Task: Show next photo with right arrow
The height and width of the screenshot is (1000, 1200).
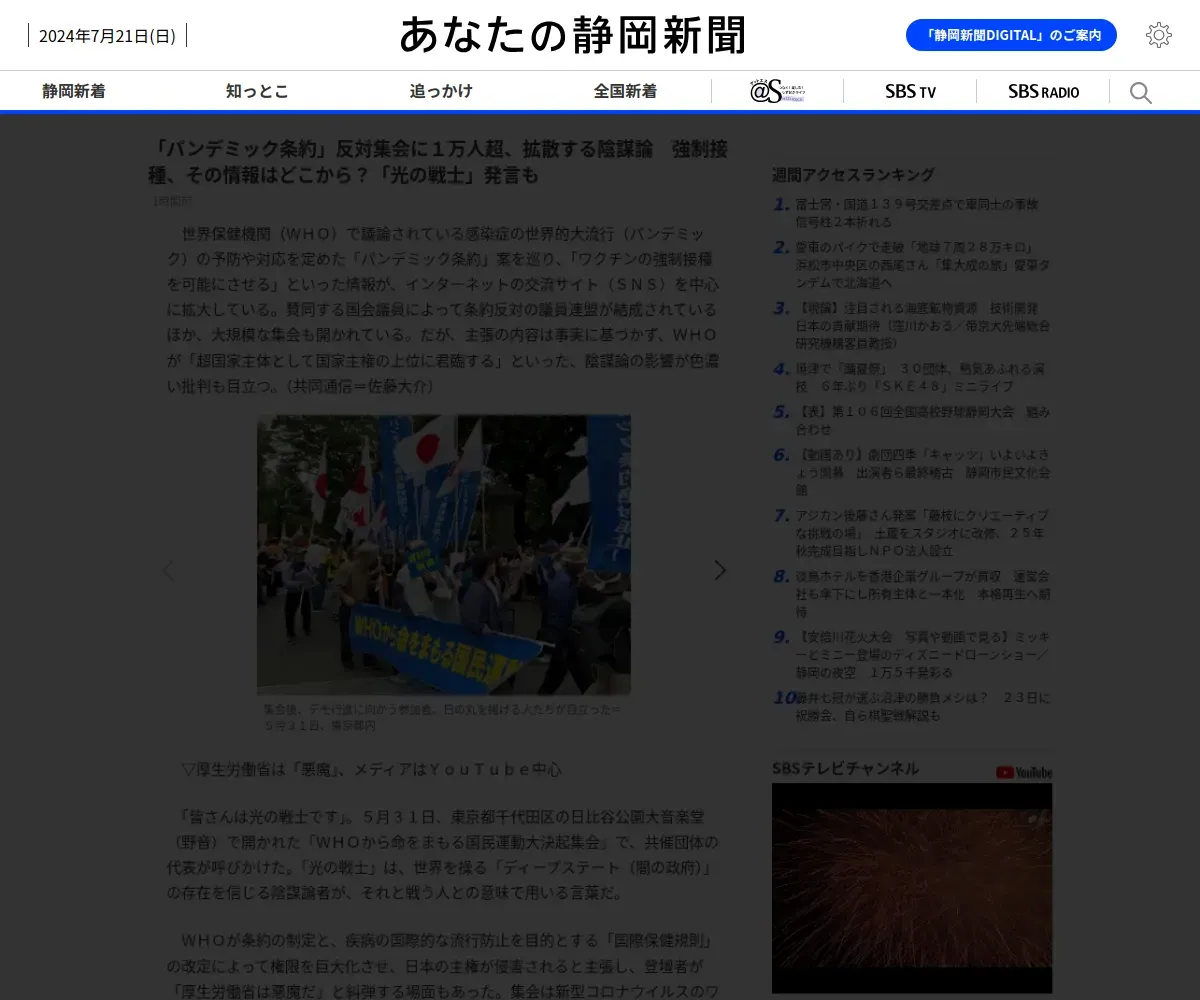Action: pos(720,570)
